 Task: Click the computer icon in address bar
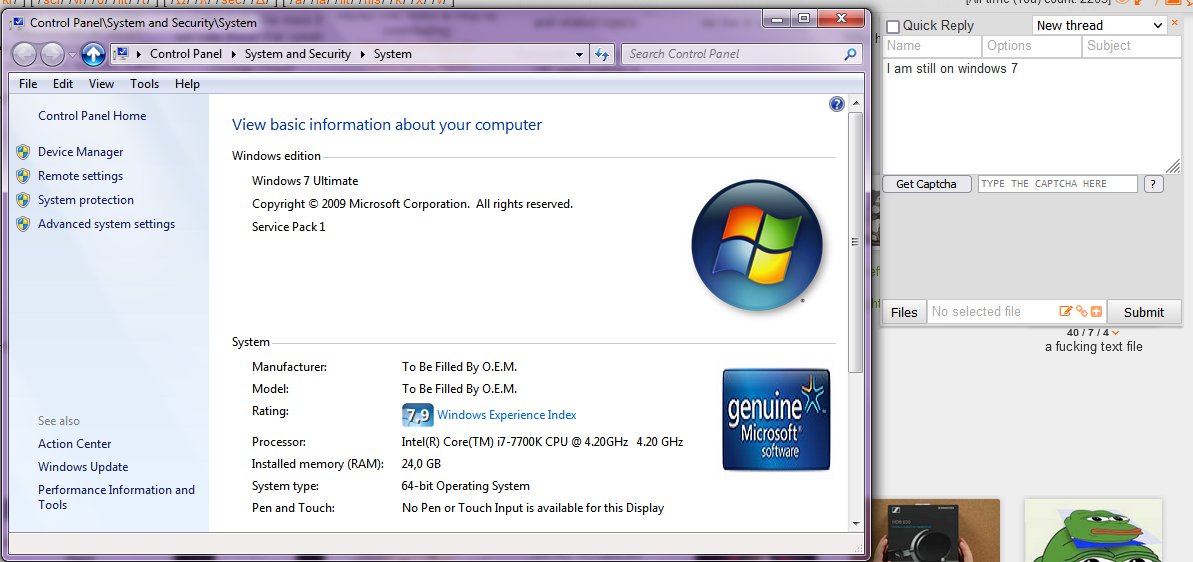[122, 54]
